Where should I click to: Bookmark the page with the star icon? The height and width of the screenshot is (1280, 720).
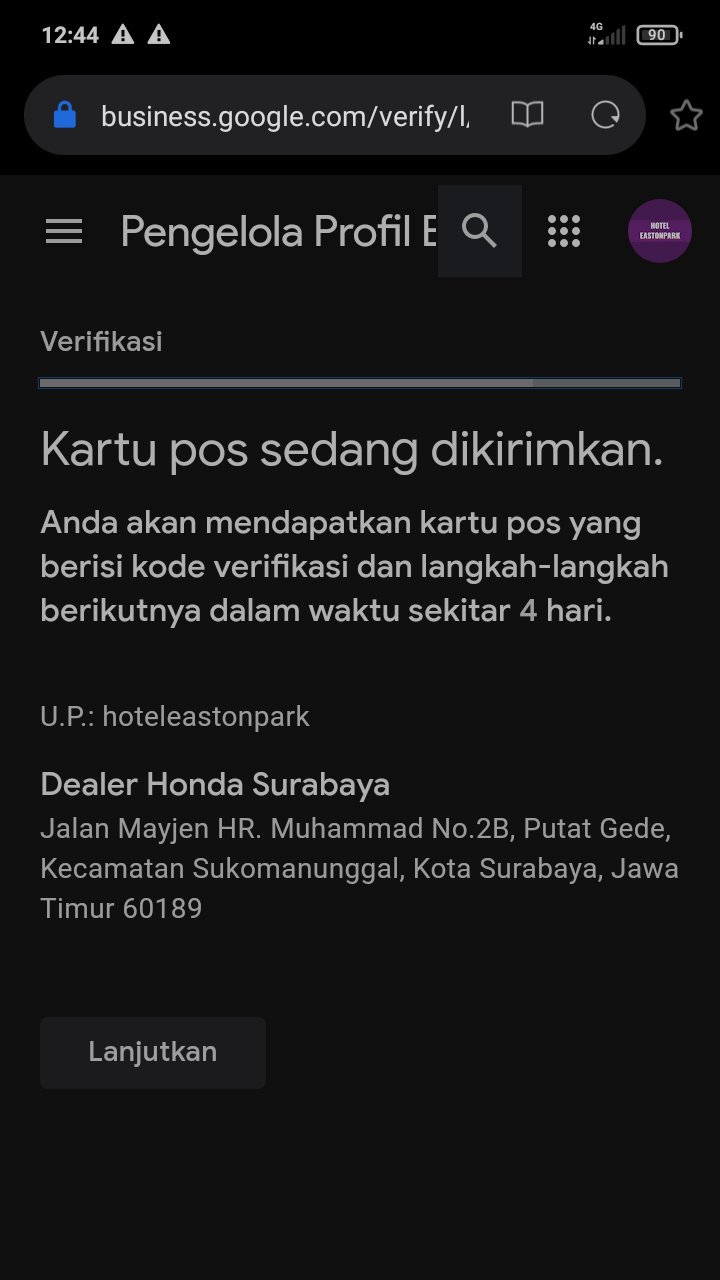click(686, 115)
